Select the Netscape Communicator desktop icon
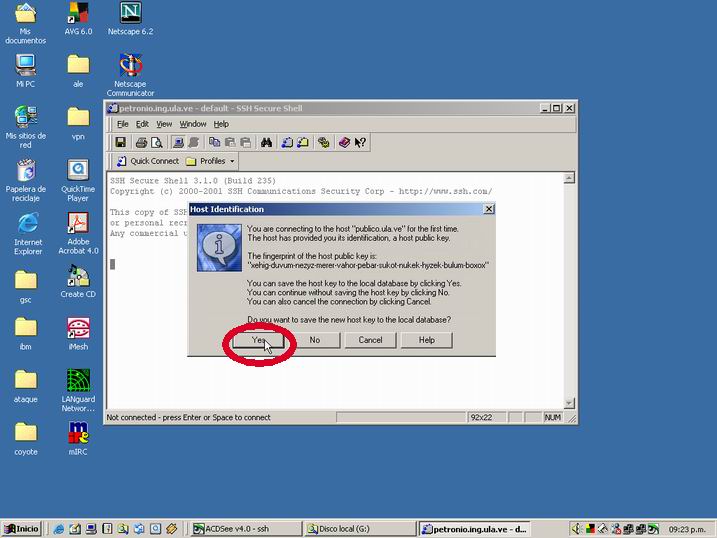Screen dimensions: 717x538 point(130,75)
